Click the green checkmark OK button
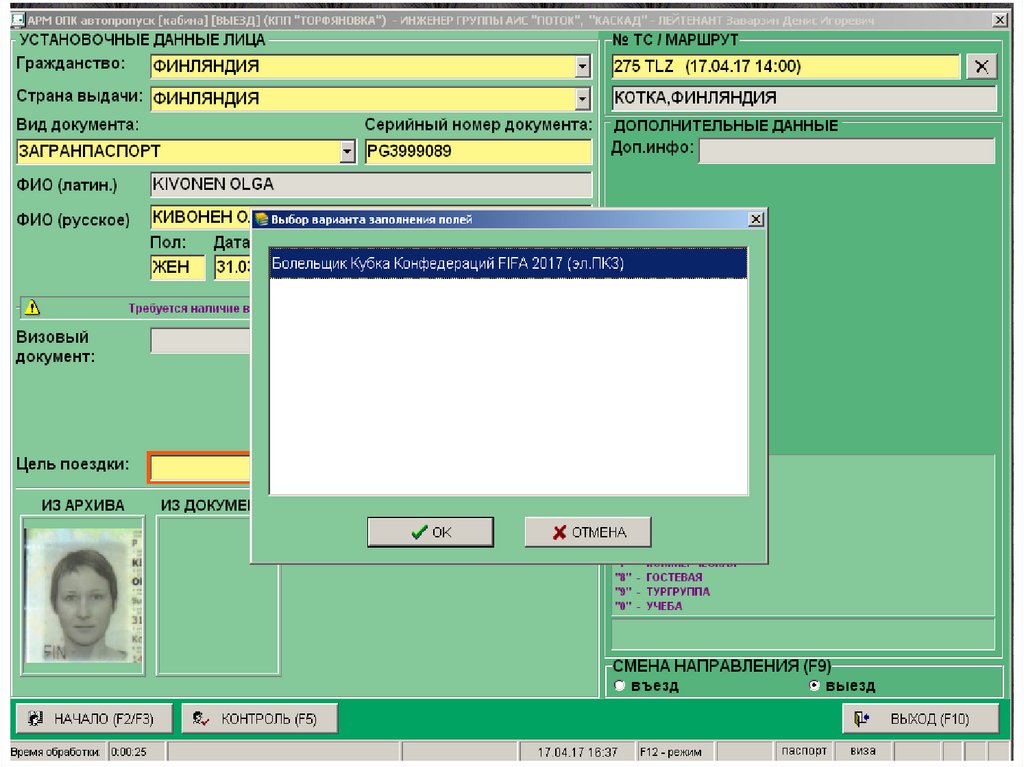This screenshot has height=767, width=1024. (x=430, y=532)
